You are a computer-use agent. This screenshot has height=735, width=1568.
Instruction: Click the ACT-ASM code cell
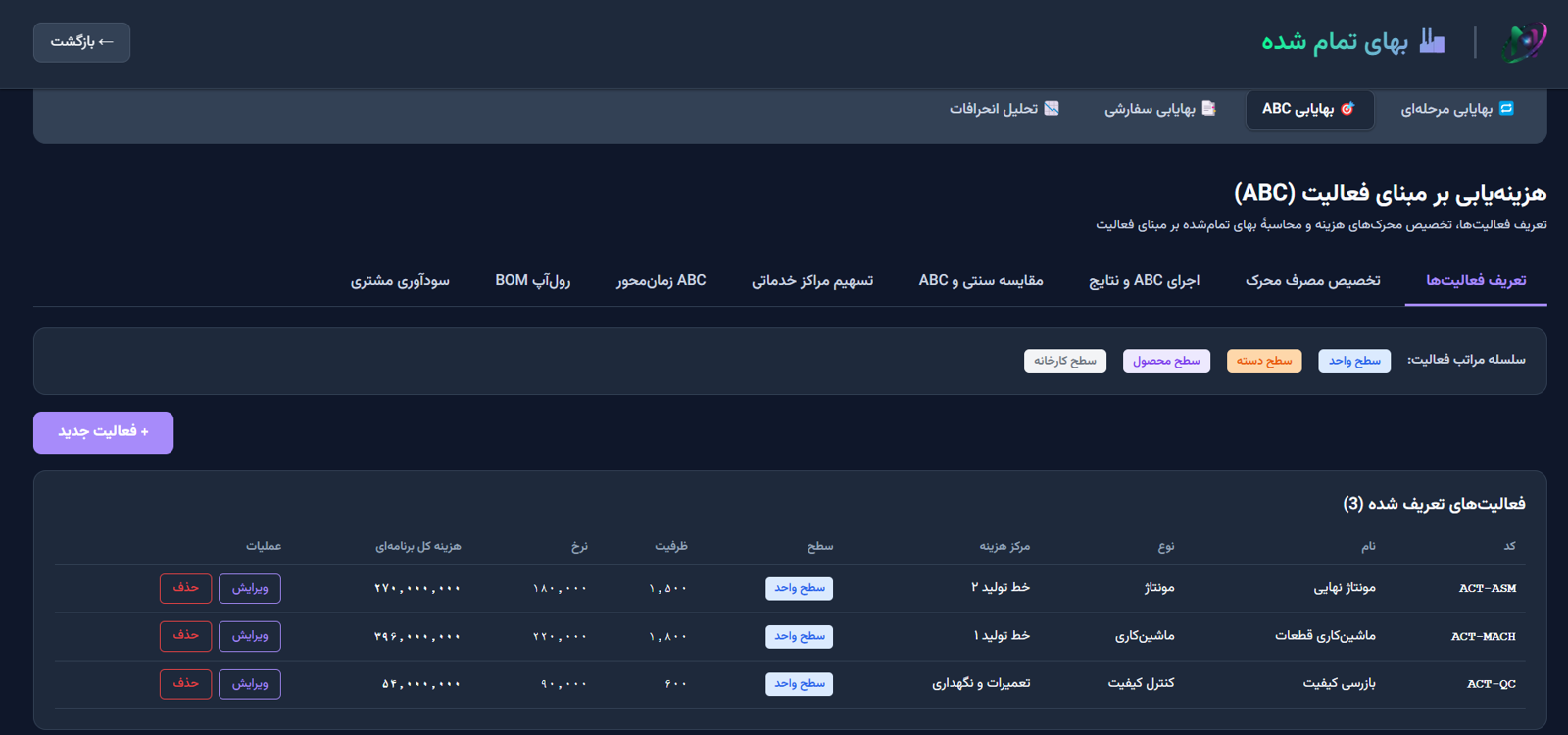point(1488,588)
